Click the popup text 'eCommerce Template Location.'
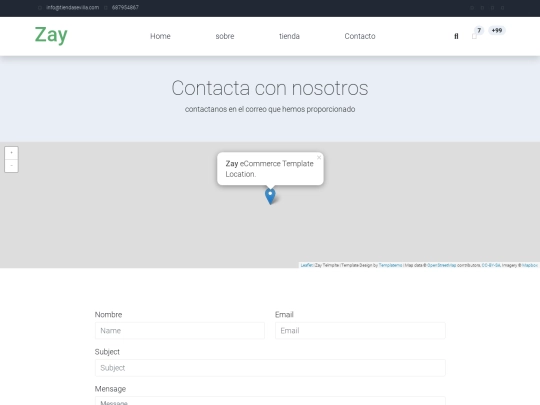 (x=270, y=169)
